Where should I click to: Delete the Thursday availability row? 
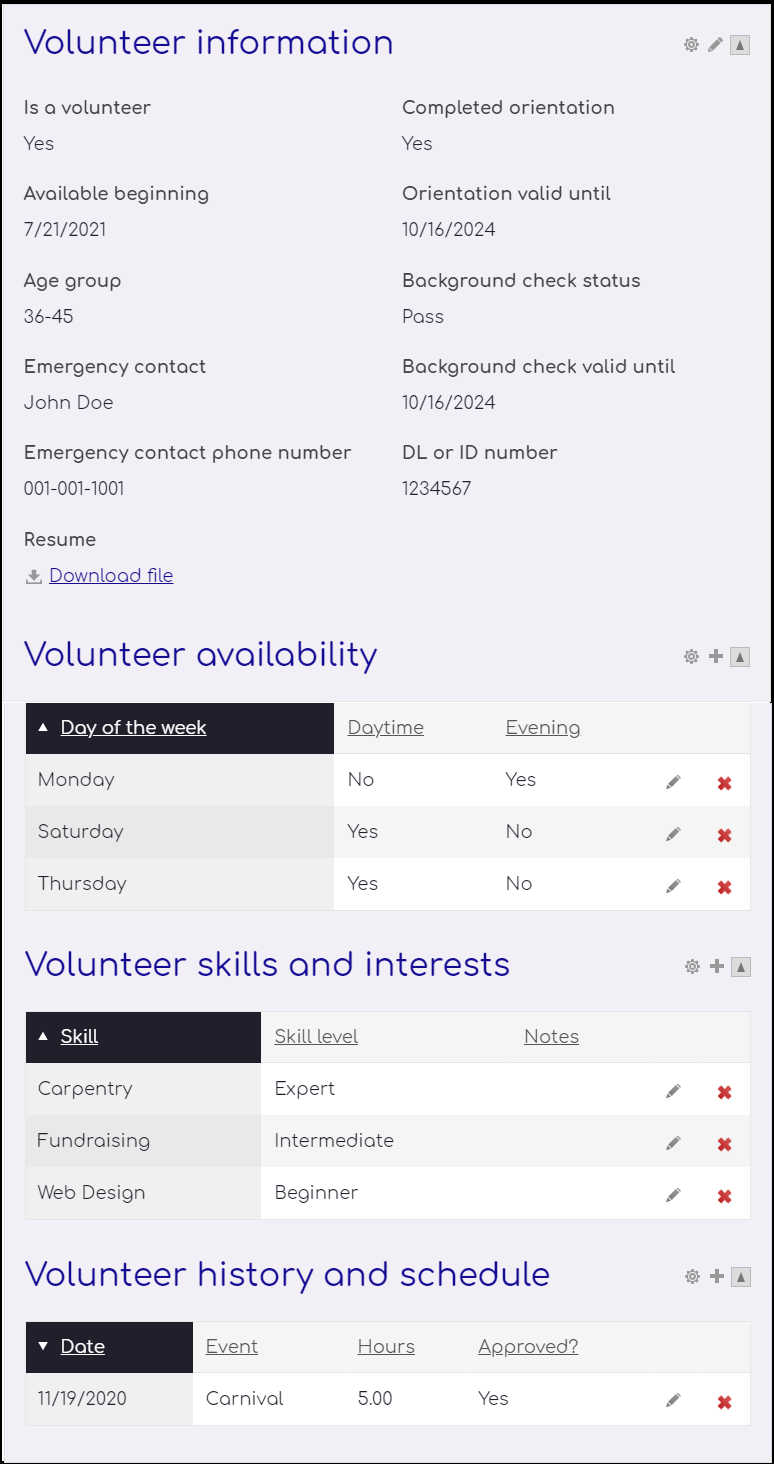point(725,887)
